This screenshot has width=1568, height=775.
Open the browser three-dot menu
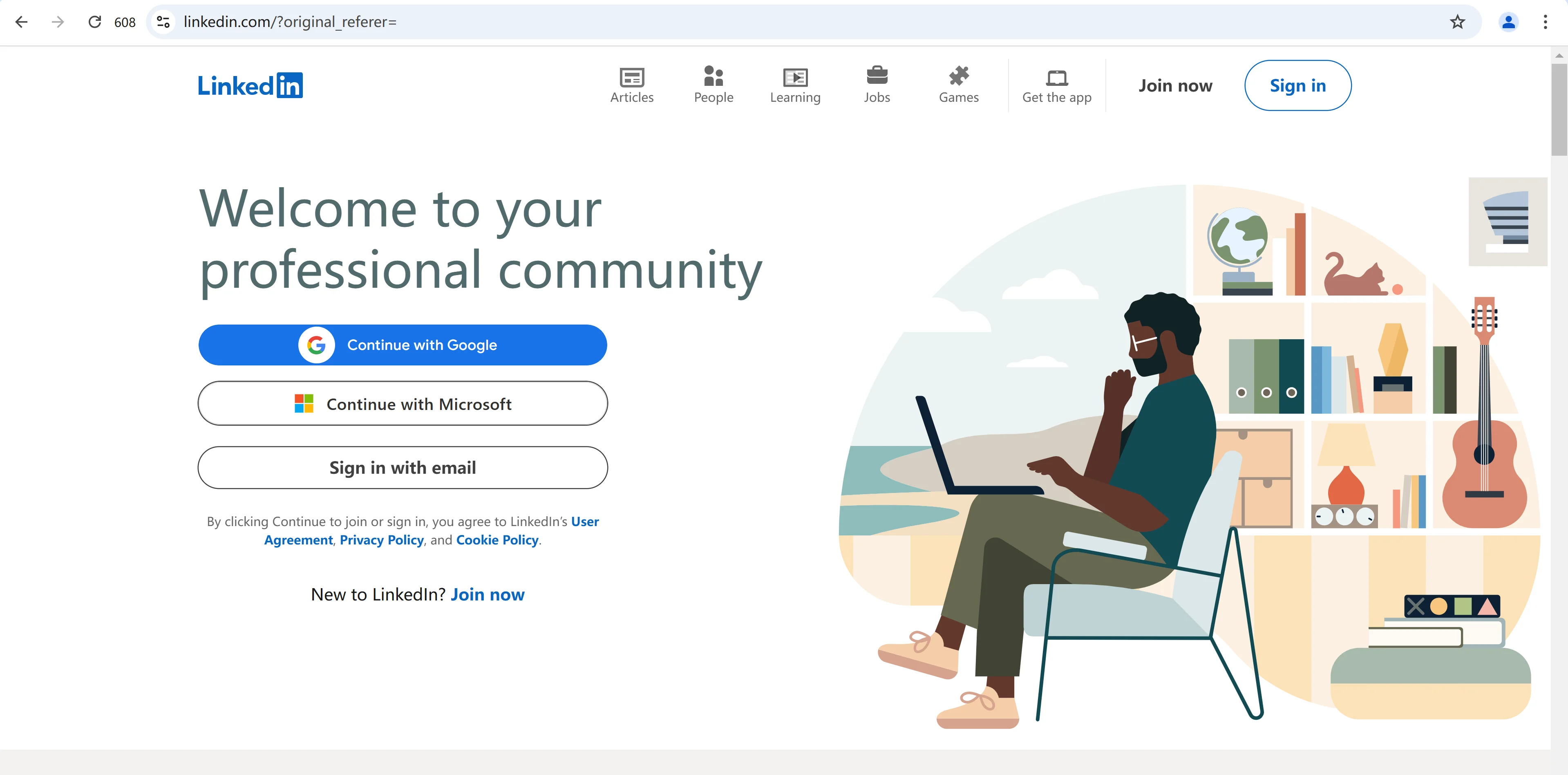pos(1546,22)
